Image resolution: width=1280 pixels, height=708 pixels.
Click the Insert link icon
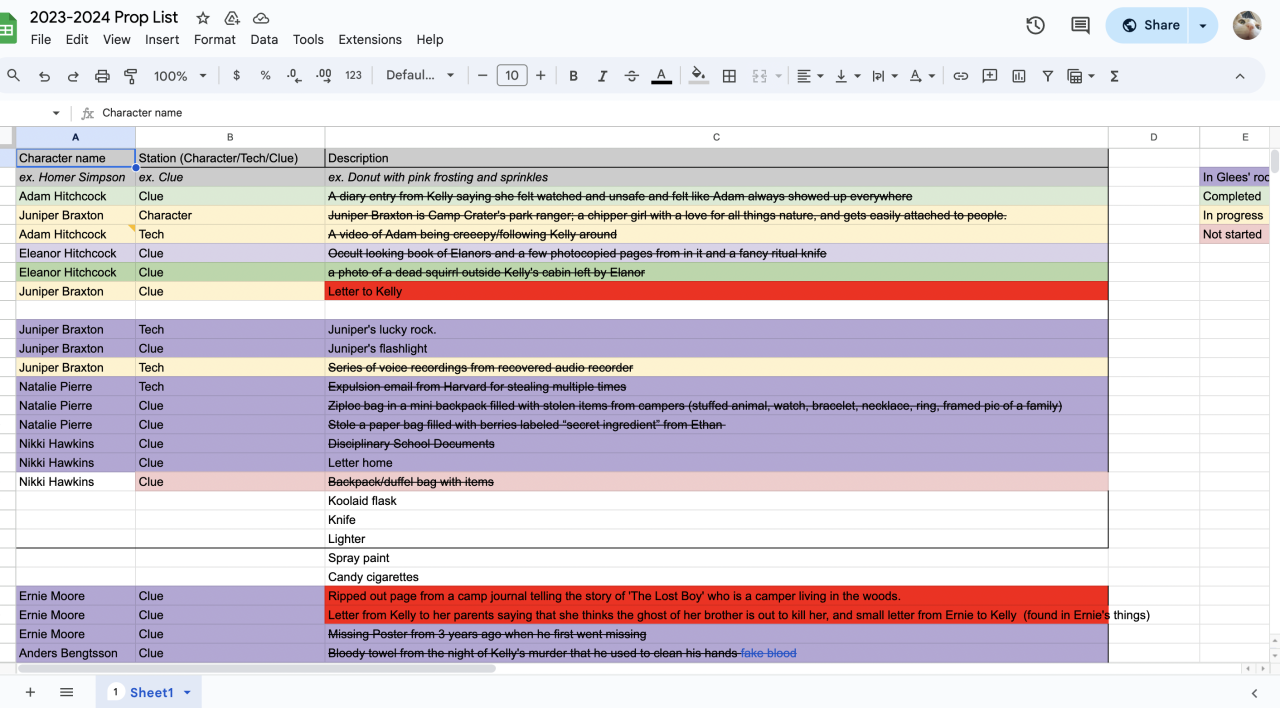click(960, 76)
